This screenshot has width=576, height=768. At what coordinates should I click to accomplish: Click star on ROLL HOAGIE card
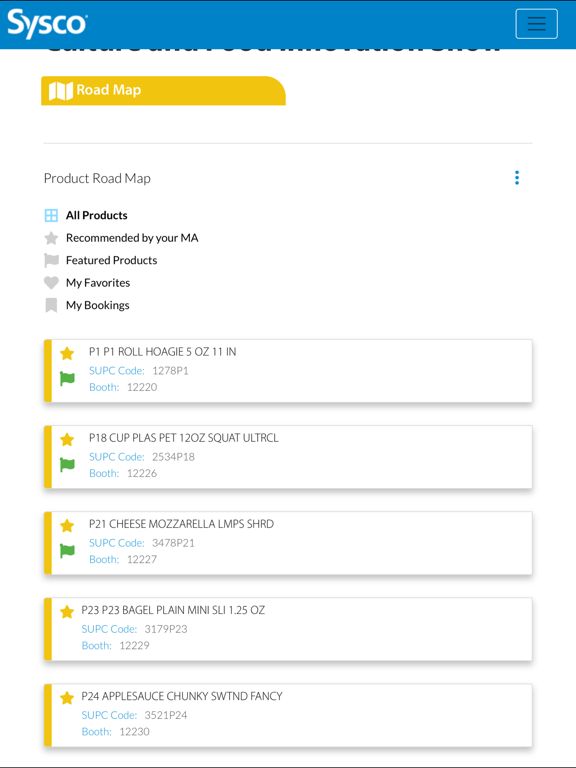pyautogui.click(x=67, y=353)
